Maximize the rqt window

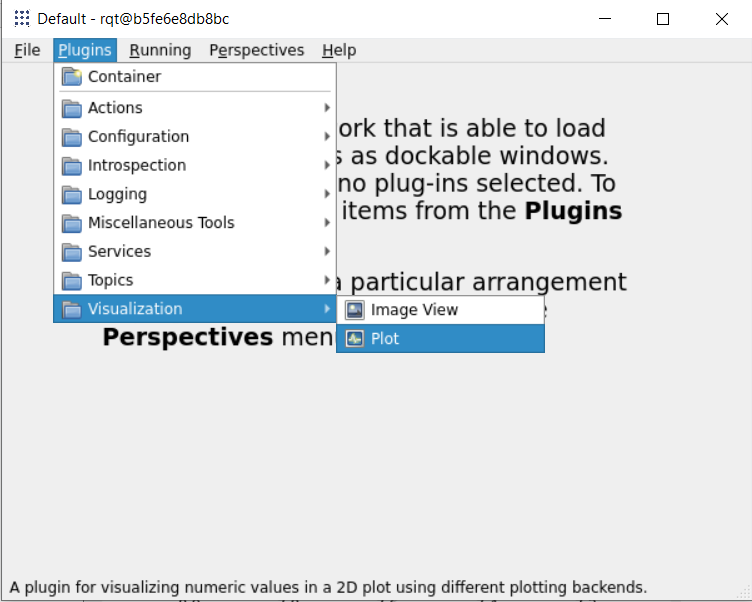click(663, 19)
